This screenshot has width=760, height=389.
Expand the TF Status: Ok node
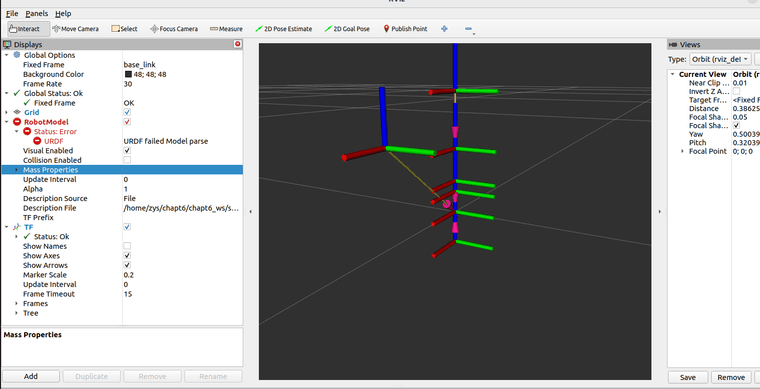(16, 236)
